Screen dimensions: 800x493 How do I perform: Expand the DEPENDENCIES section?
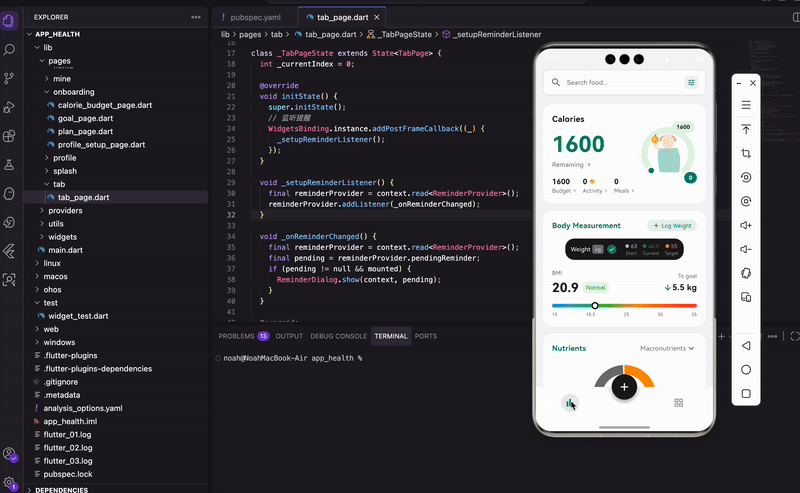[x=62, y=489]
